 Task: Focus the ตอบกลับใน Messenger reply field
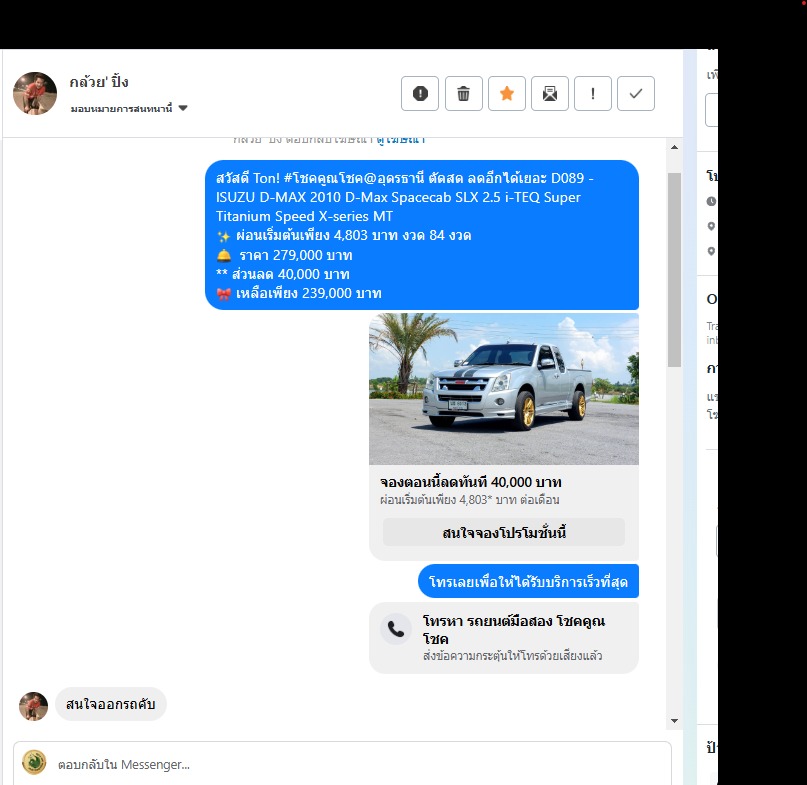(342, 764)
